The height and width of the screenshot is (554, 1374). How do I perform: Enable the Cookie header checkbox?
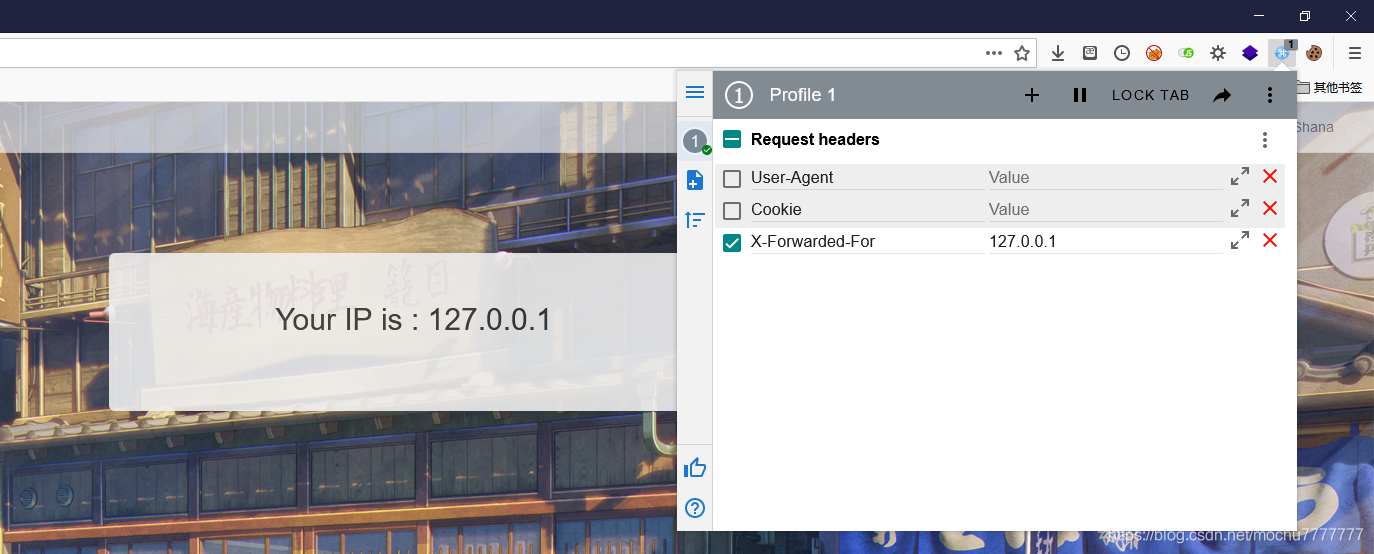(732, 211)
